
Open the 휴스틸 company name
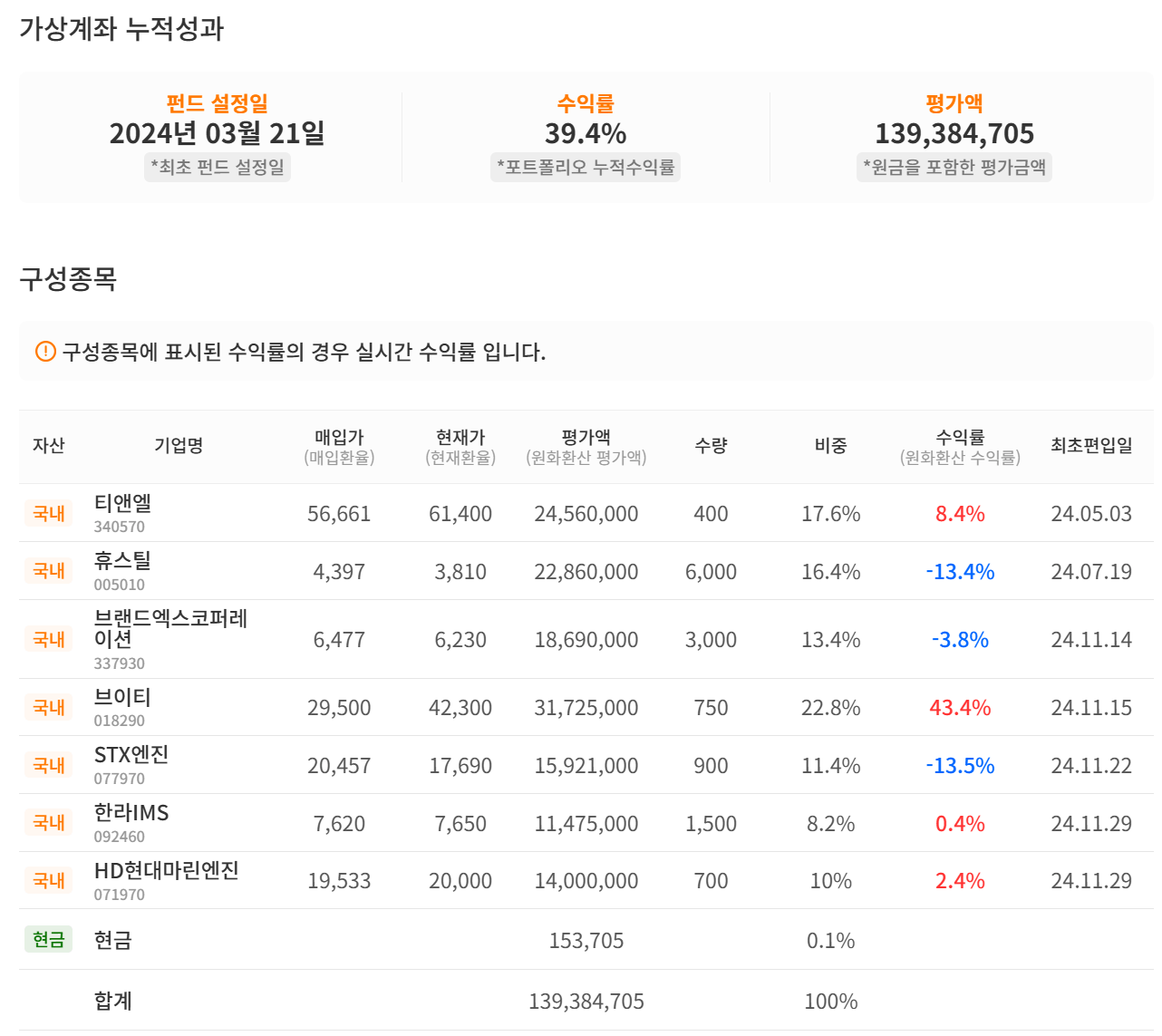tap(122, 561)
